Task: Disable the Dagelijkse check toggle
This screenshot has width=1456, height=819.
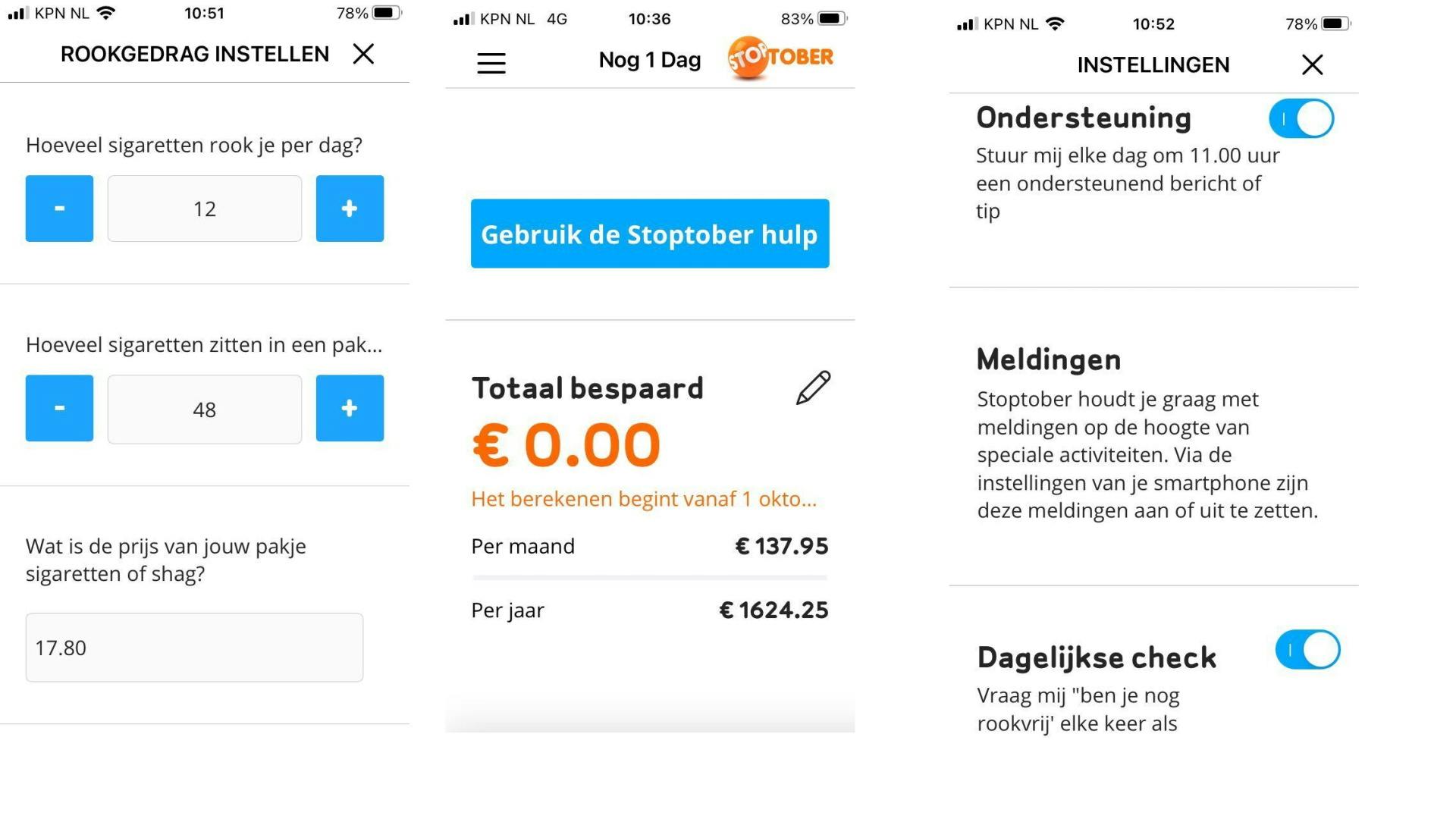Action: [x=1309, y=649]
